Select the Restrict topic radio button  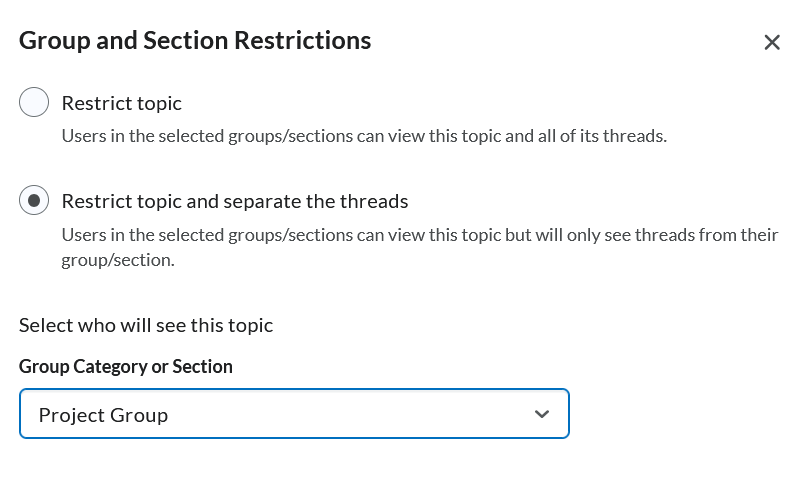click(34, 103)
